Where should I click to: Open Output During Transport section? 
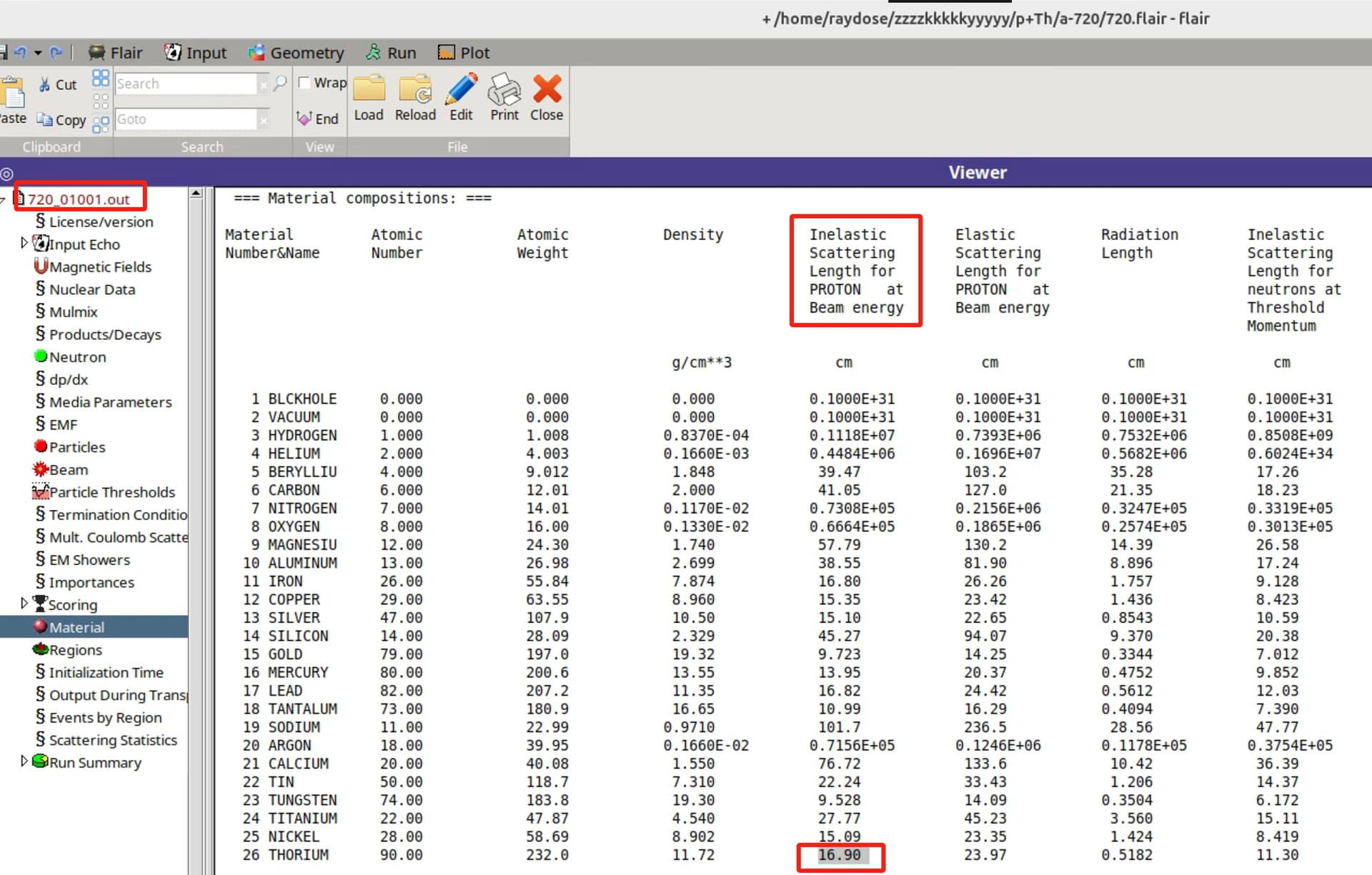click(111, 694)
